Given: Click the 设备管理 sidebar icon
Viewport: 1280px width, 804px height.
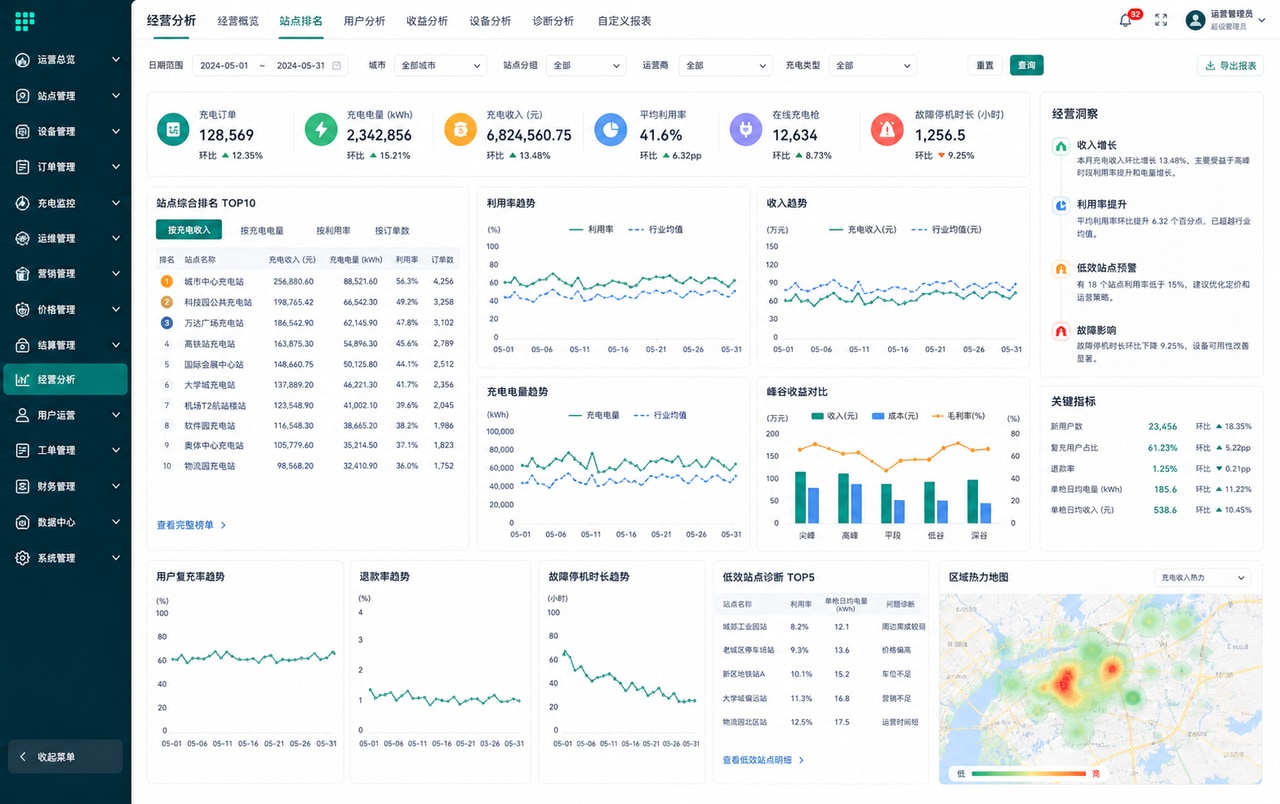Looking at the screenshot, I should [23, 131].
